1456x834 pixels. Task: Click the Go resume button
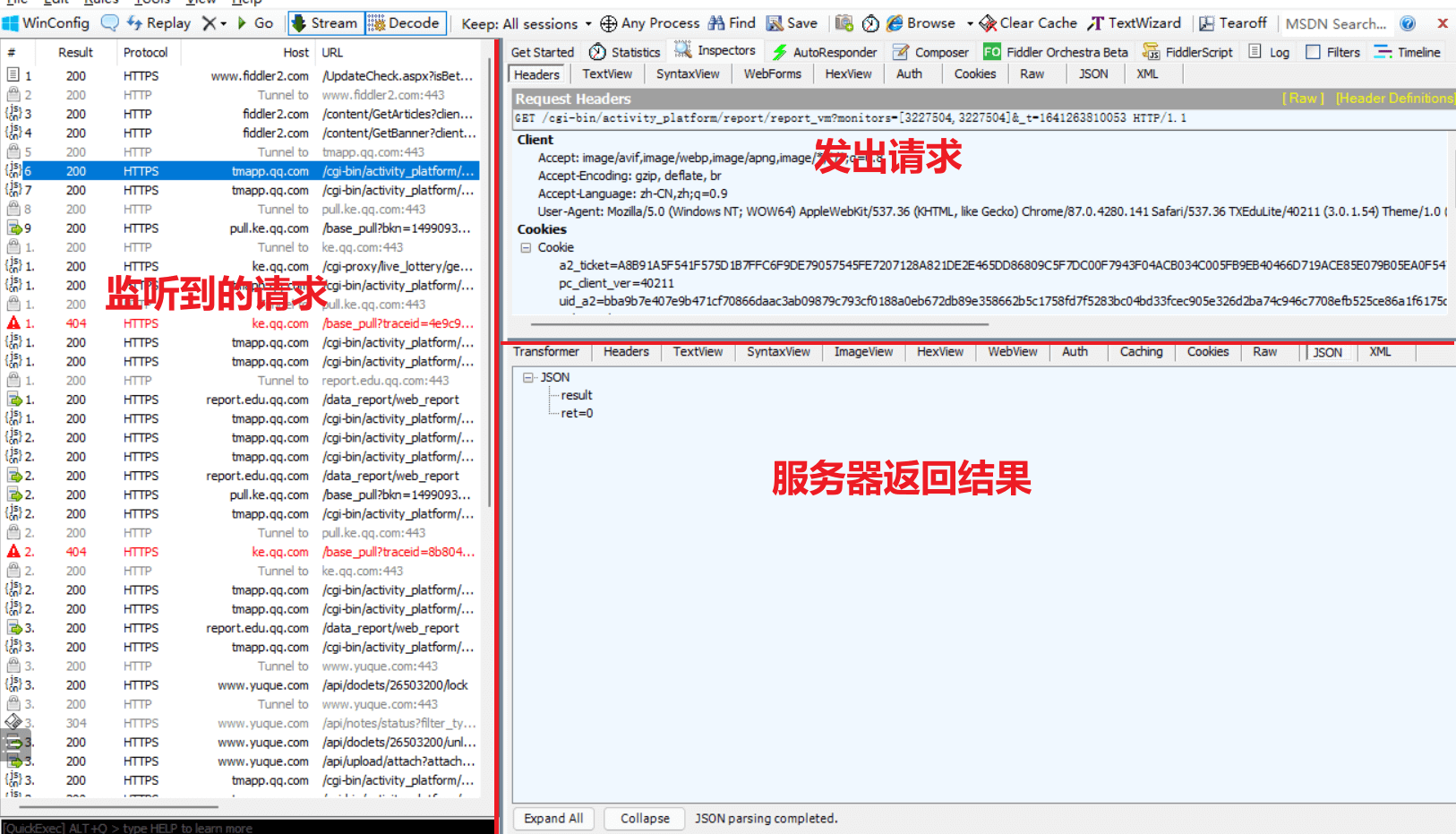point(255,23)
